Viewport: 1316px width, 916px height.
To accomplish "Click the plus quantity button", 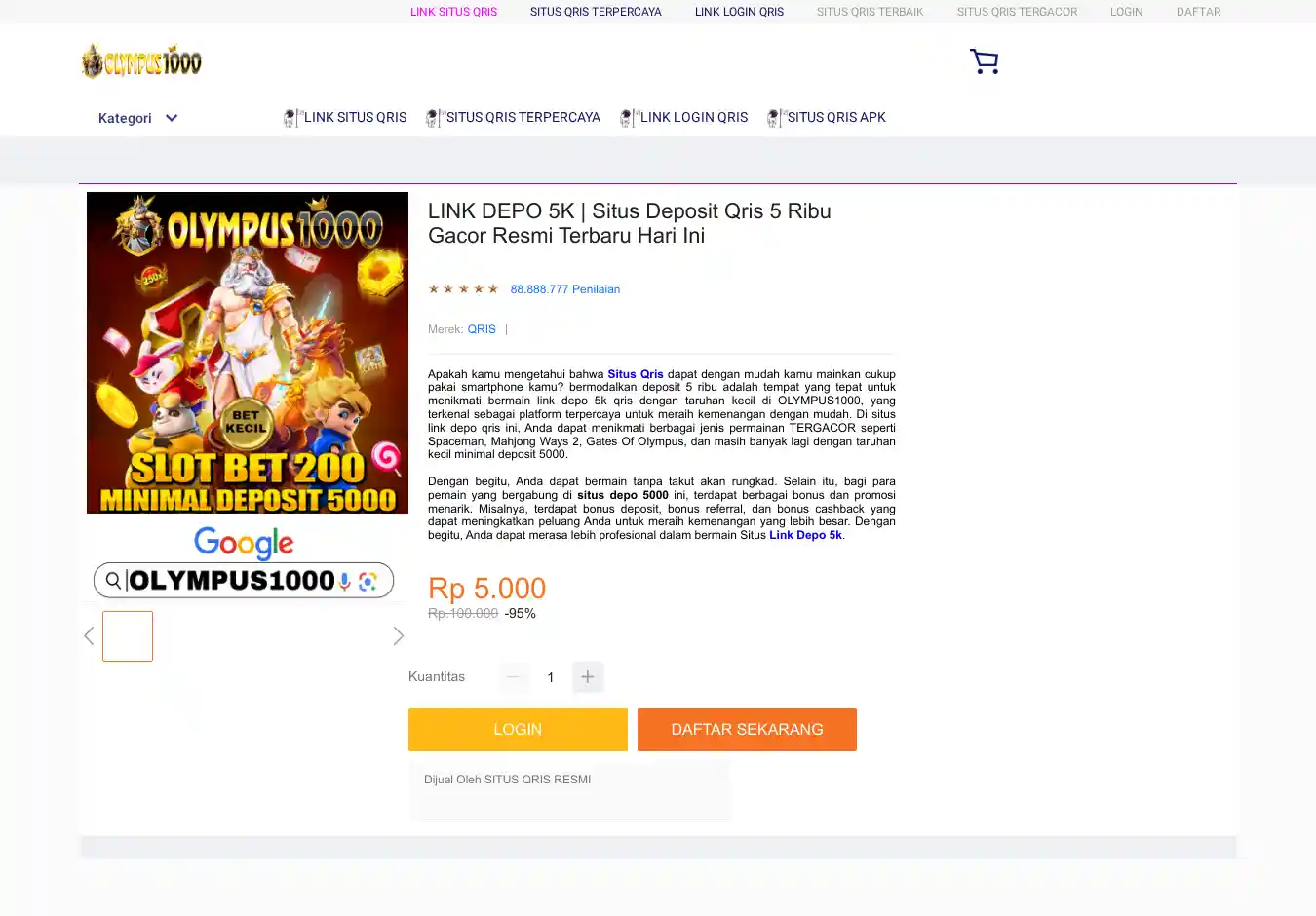I will tap(587, 676).
